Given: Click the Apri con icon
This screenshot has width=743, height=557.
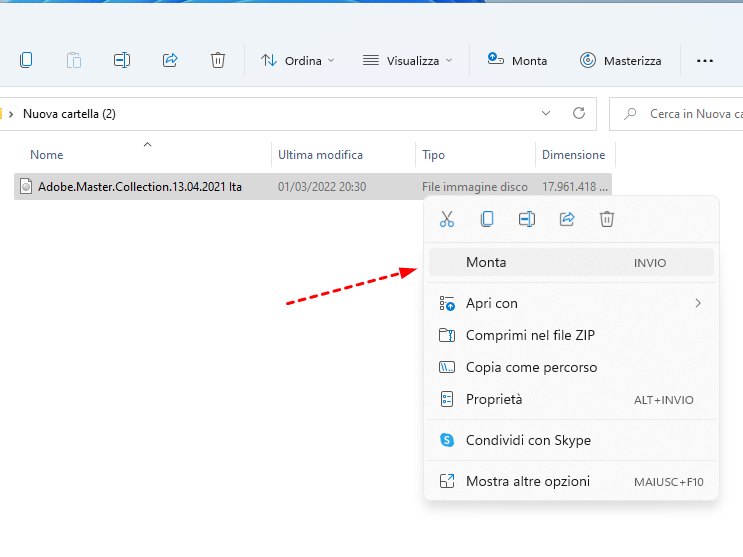Looking at the screenshot, I should coord(447,303).
